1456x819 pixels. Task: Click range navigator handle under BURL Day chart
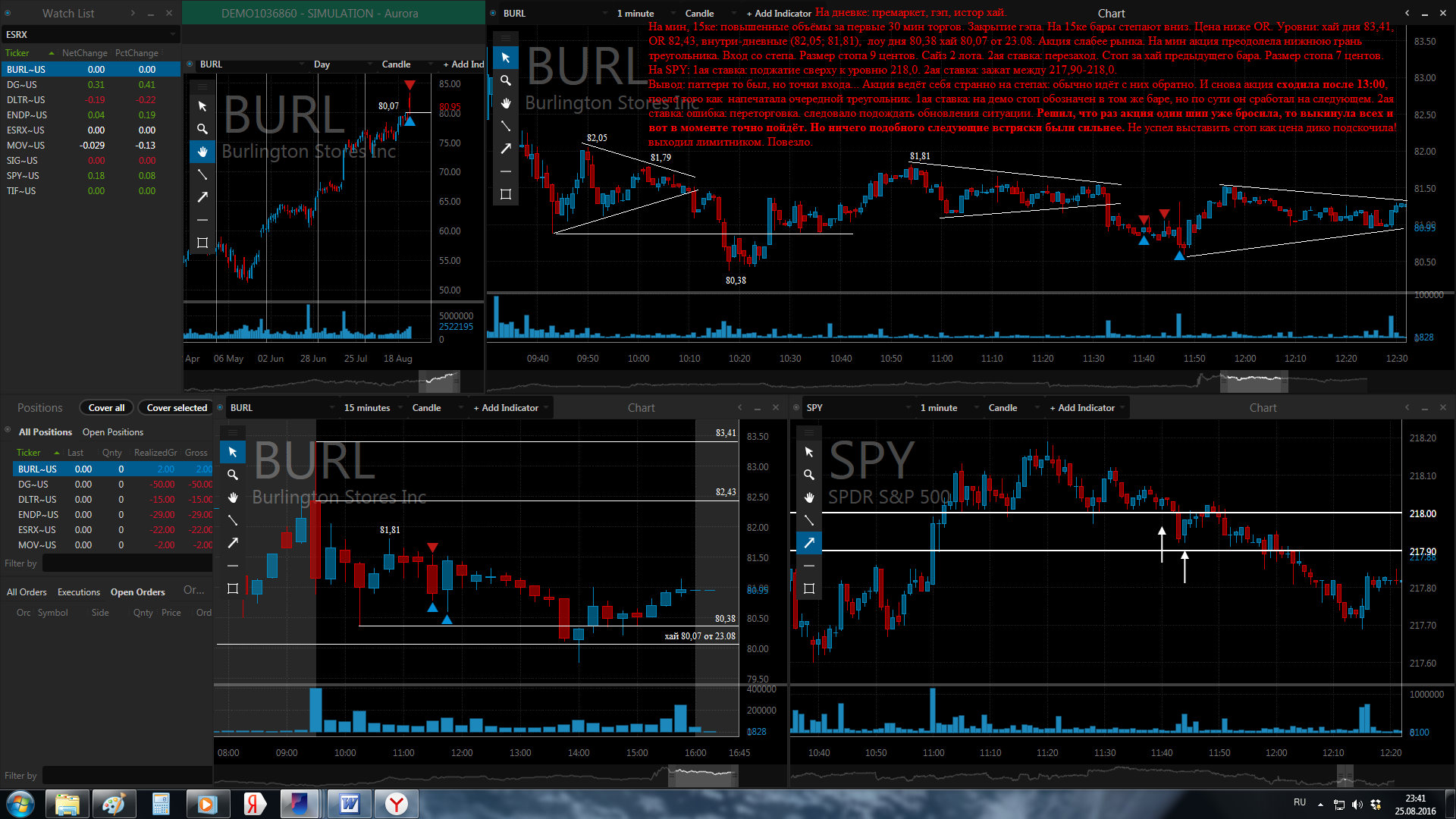click(438, 380)
